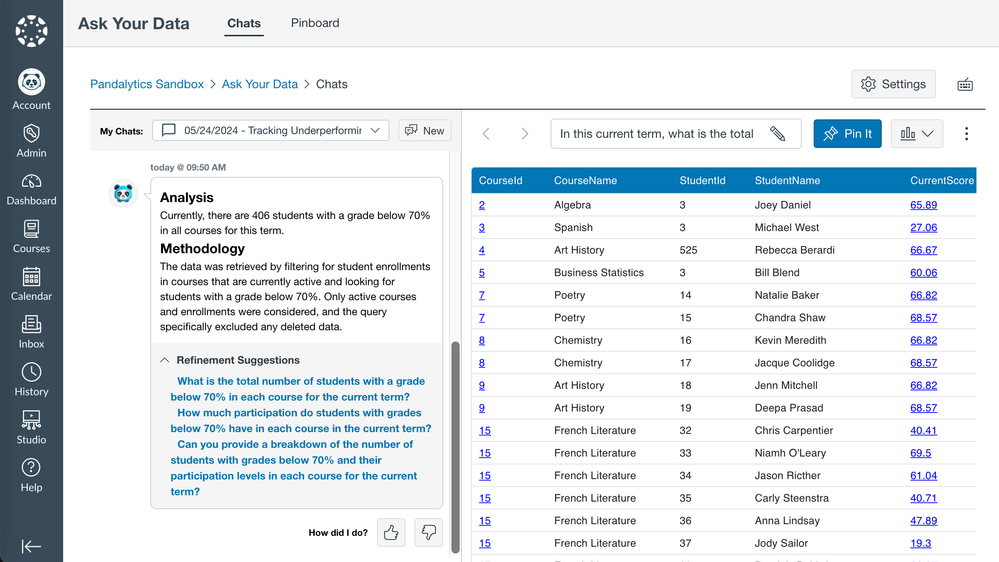Open the My Chats selection dropdown

[x=271, y=130]
